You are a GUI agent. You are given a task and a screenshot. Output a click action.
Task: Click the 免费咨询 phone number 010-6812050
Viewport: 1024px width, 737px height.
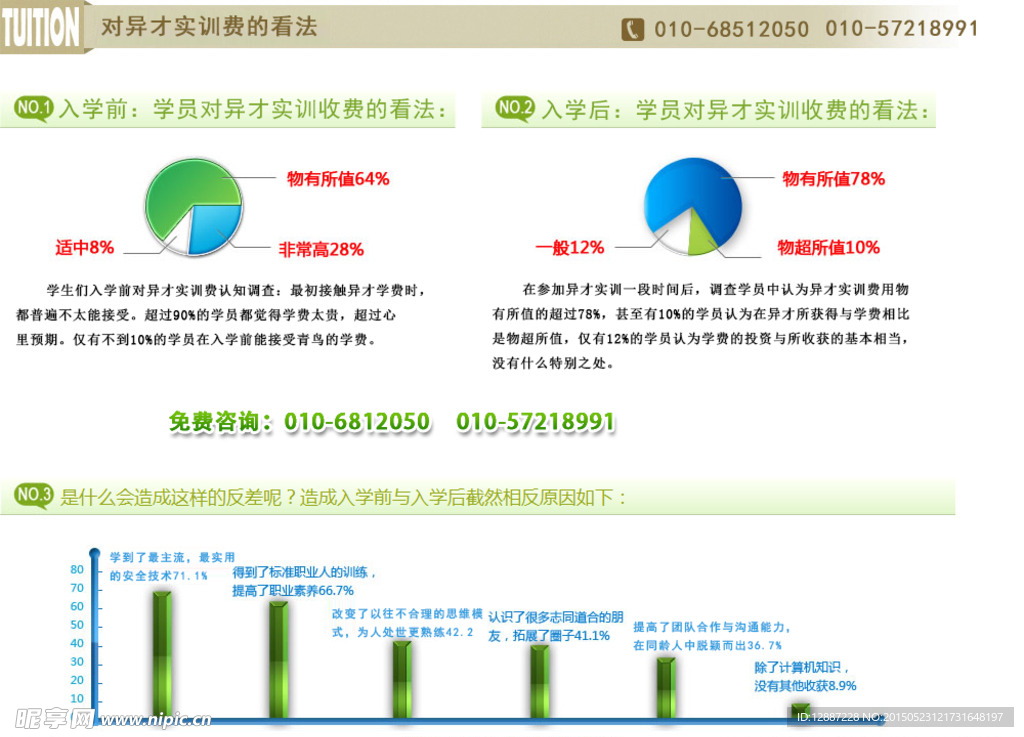[x=360, y=421]
